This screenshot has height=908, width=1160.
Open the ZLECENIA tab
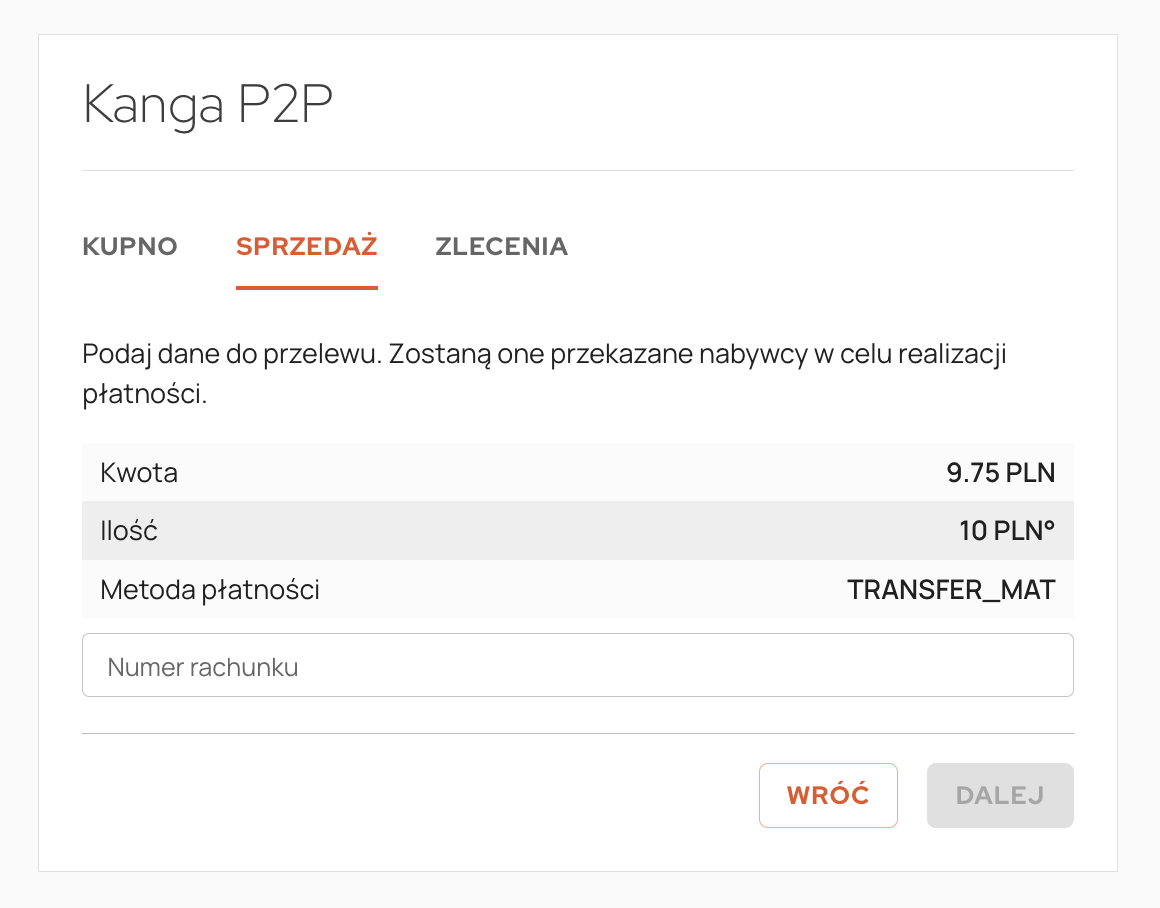(x=501, y=246)
